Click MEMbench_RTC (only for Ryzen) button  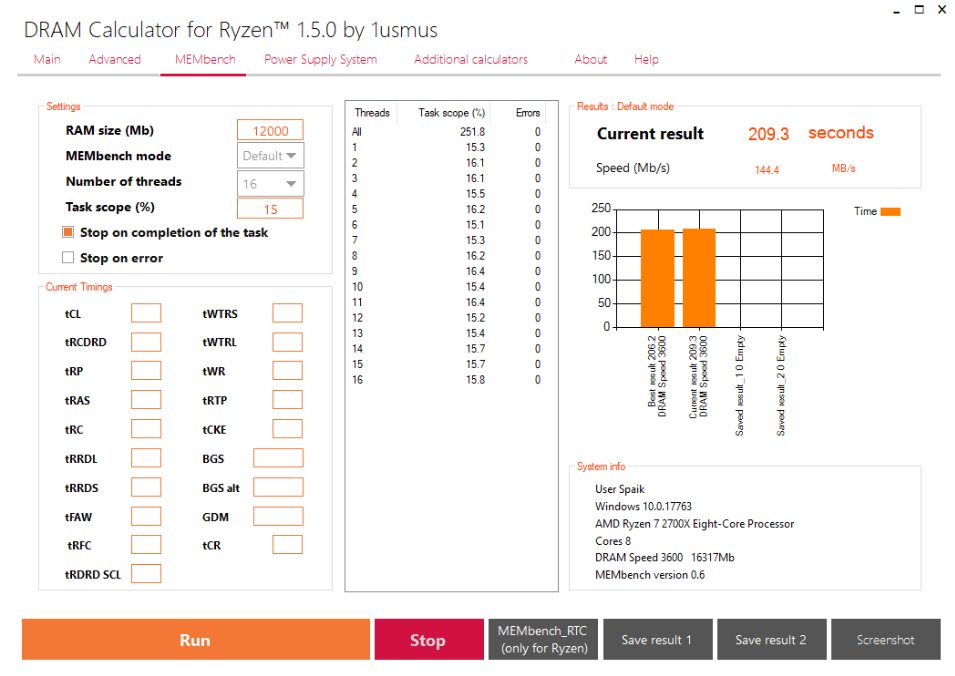coord(543,639)
